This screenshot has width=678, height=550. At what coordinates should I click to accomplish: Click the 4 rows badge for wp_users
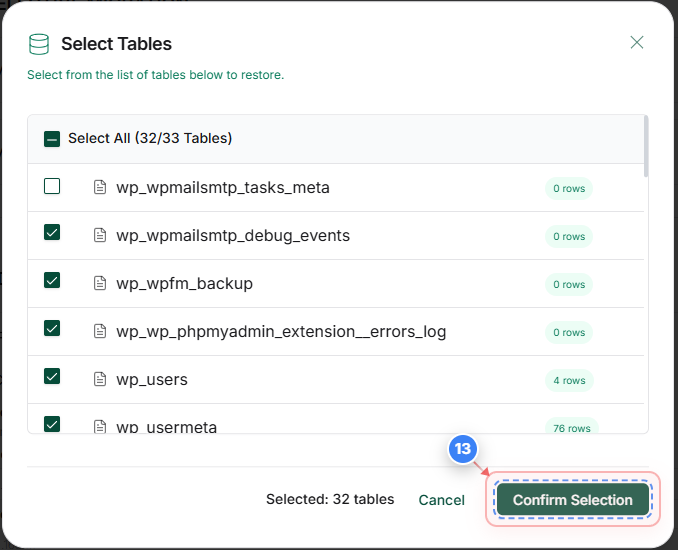click(569, 381)
